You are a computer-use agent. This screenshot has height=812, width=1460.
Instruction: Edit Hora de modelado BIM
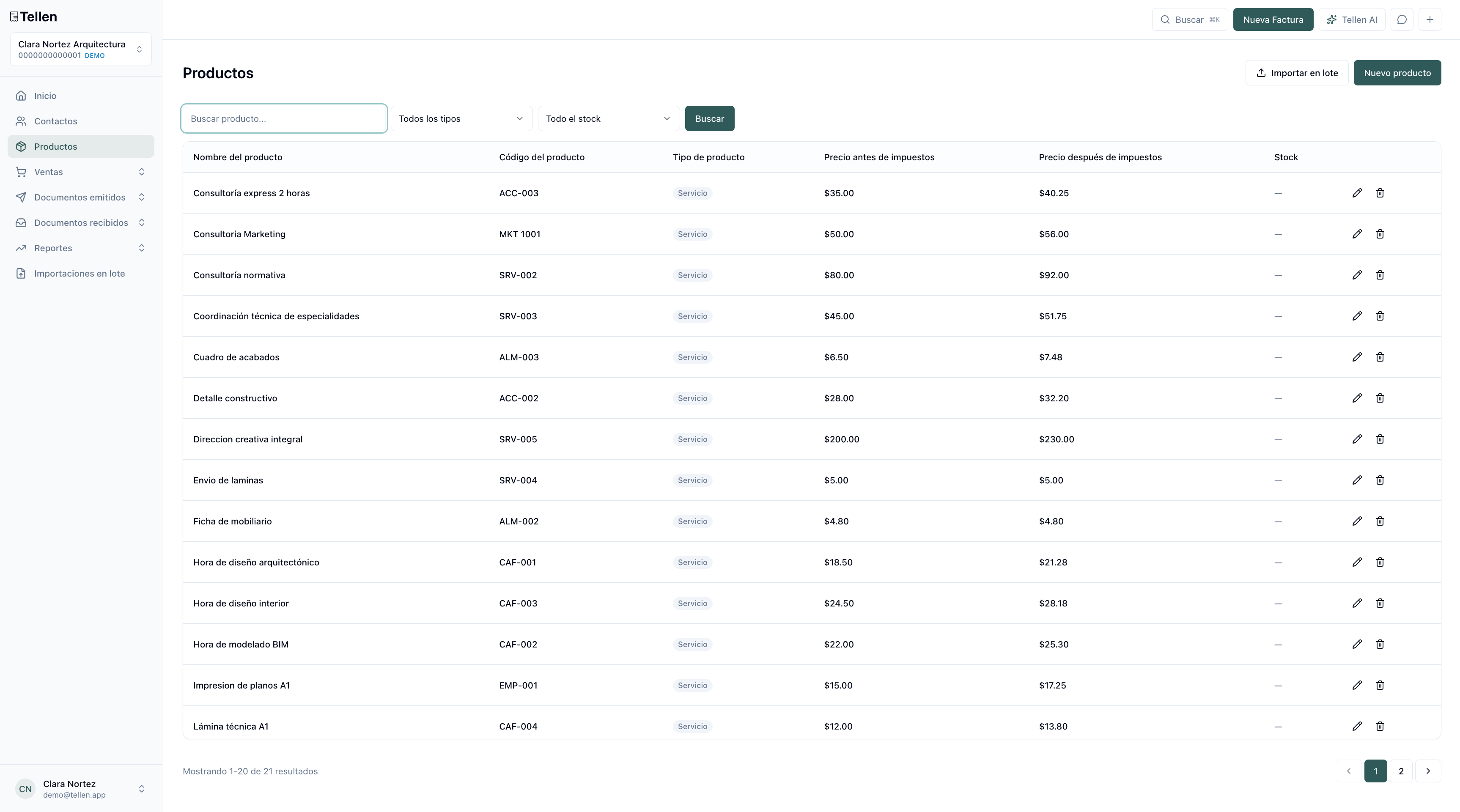[x=1357, y=644]
